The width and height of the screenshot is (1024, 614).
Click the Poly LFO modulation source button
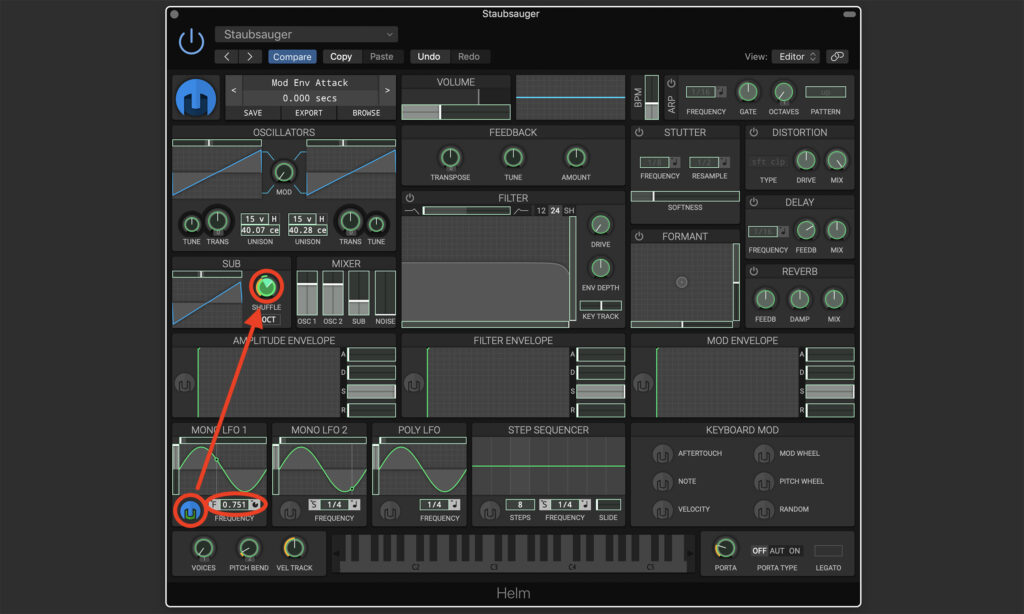point(390,511)
